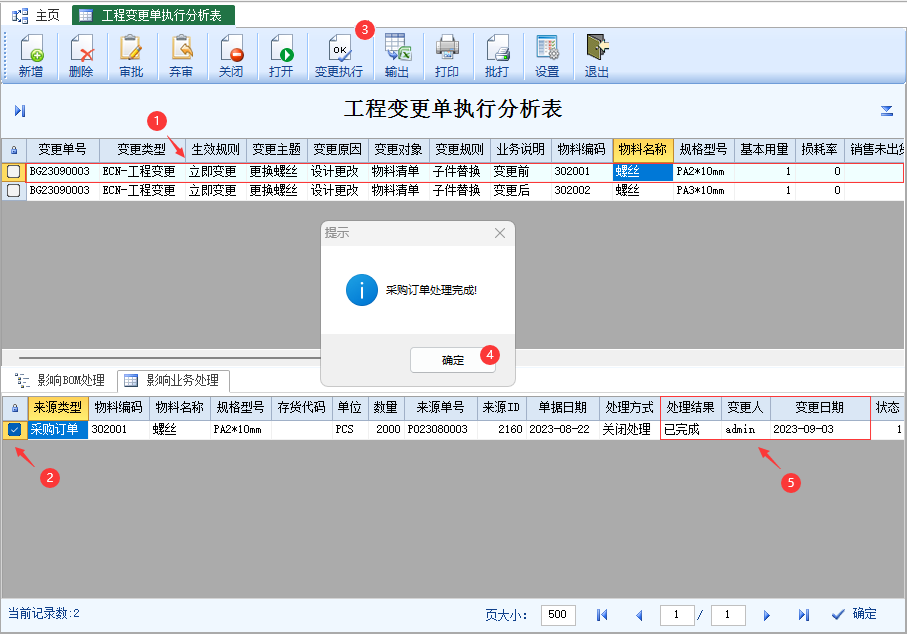
Task: Check the box for 变更前 row 302001
Action: tap(14, 171)
